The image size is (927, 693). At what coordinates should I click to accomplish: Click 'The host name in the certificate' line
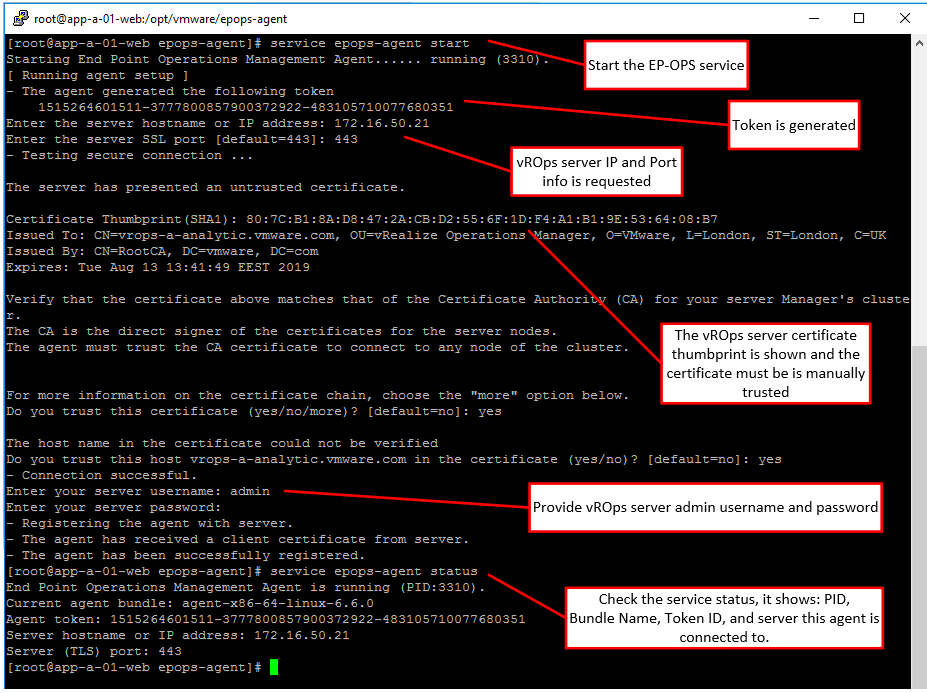222,443
